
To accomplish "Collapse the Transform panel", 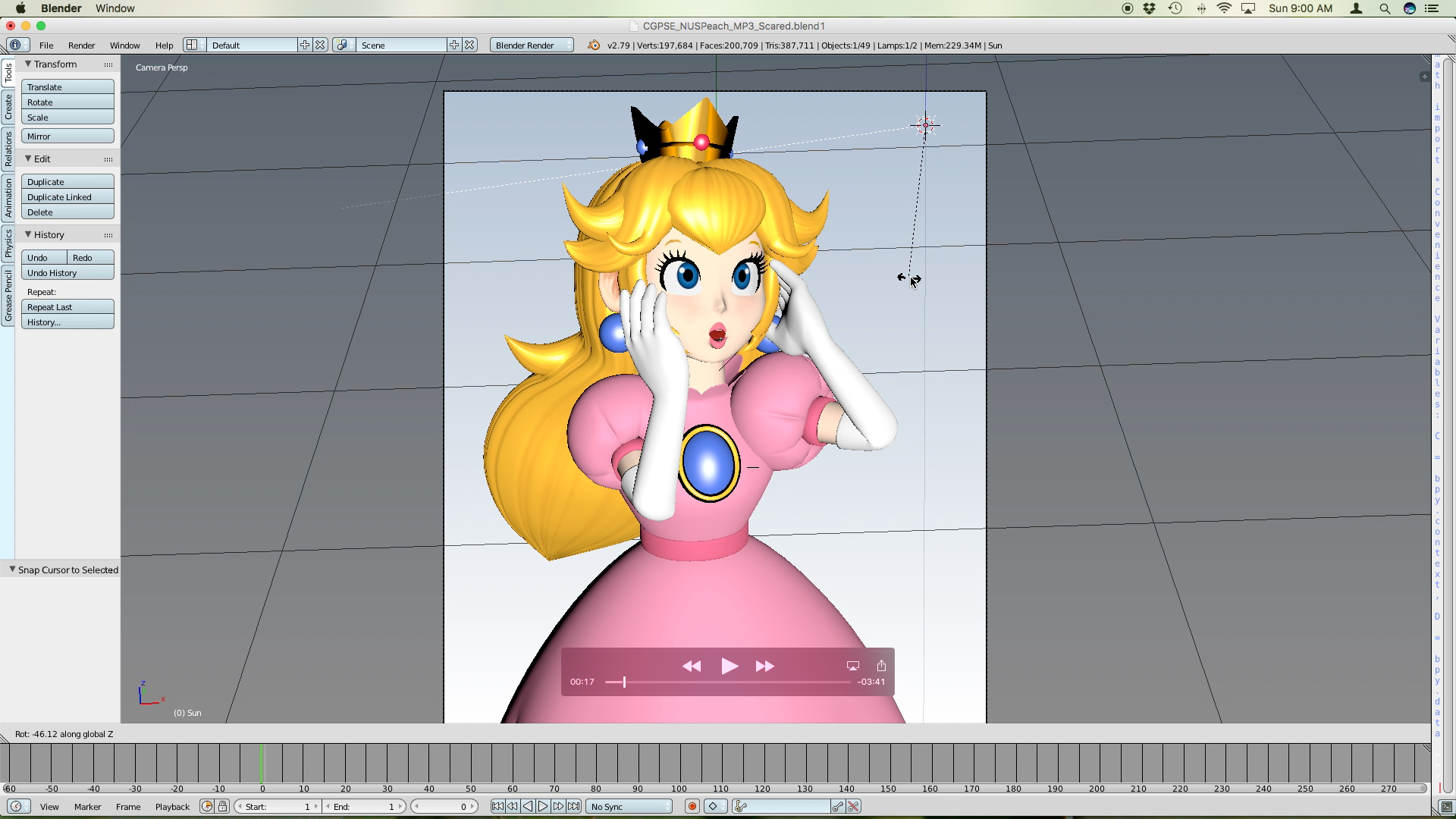I will coord(28,64).
